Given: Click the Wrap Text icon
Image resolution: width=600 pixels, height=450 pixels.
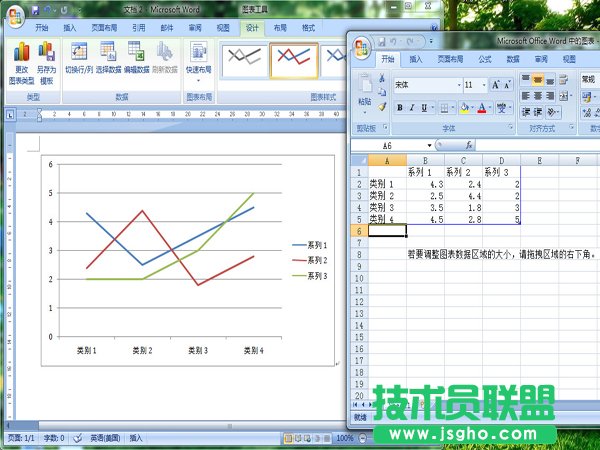Looking at the screenshot, I should 564,80.
